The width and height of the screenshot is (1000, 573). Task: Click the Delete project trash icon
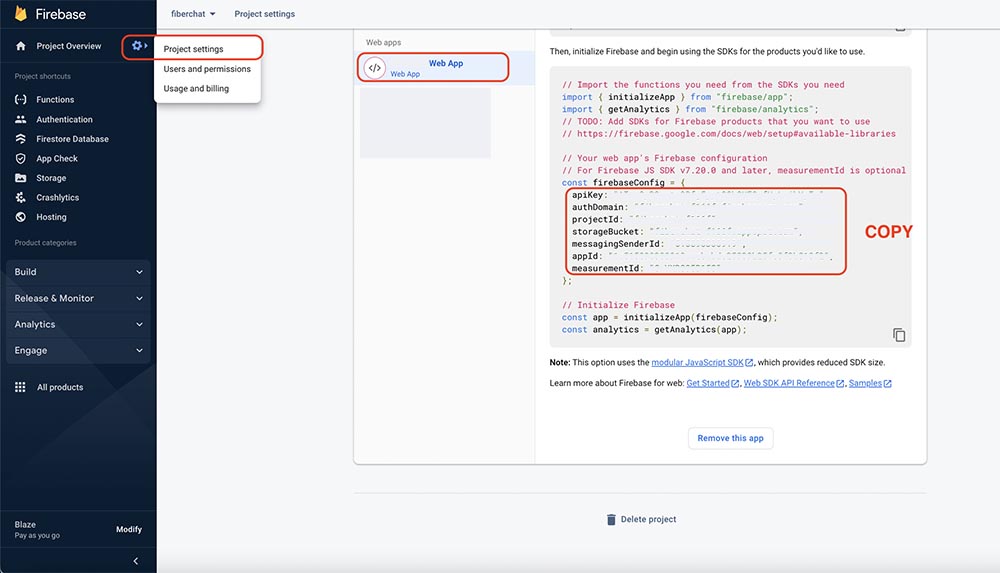point(611,519)
